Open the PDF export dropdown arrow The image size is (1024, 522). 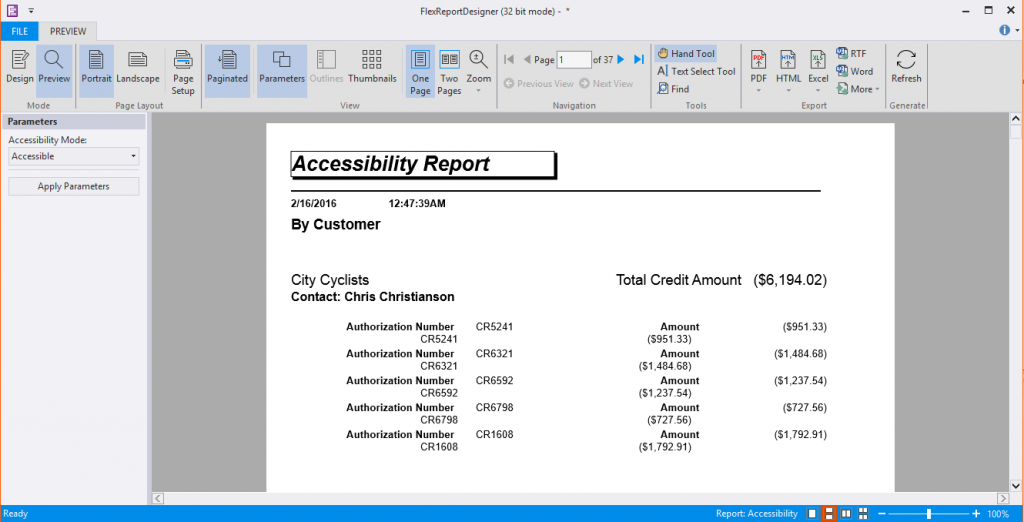pos(758,90)
